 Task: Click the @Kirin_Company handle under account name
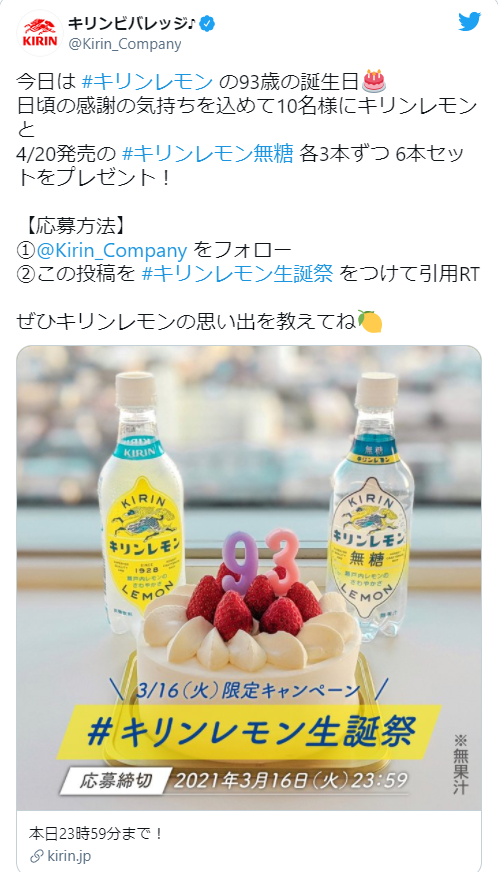[x=125, y=44]
